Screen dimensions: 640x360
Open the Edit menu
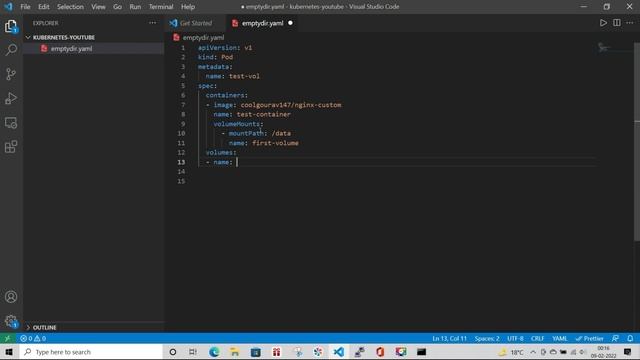tap(44, 7)
